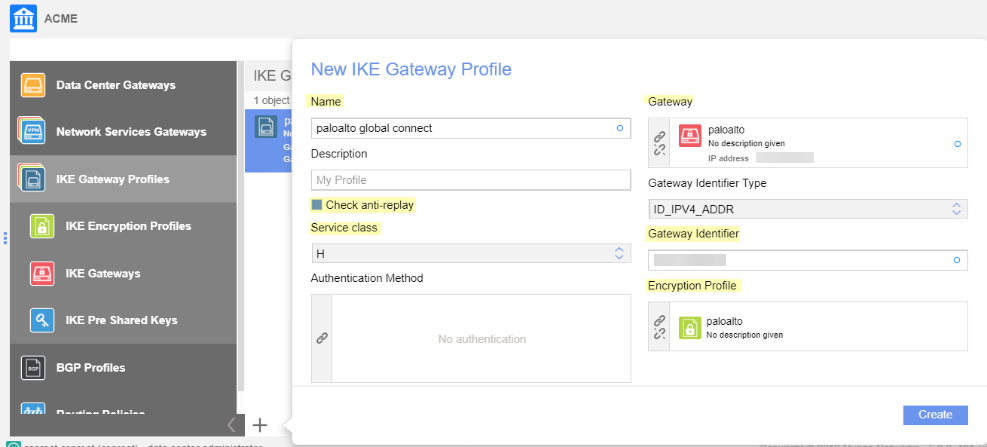Image resolution: width=987 pixels, height=447 pixels.
Task: Click the IKE Encryption Profiles lock icon
Action: pos(42,226)
